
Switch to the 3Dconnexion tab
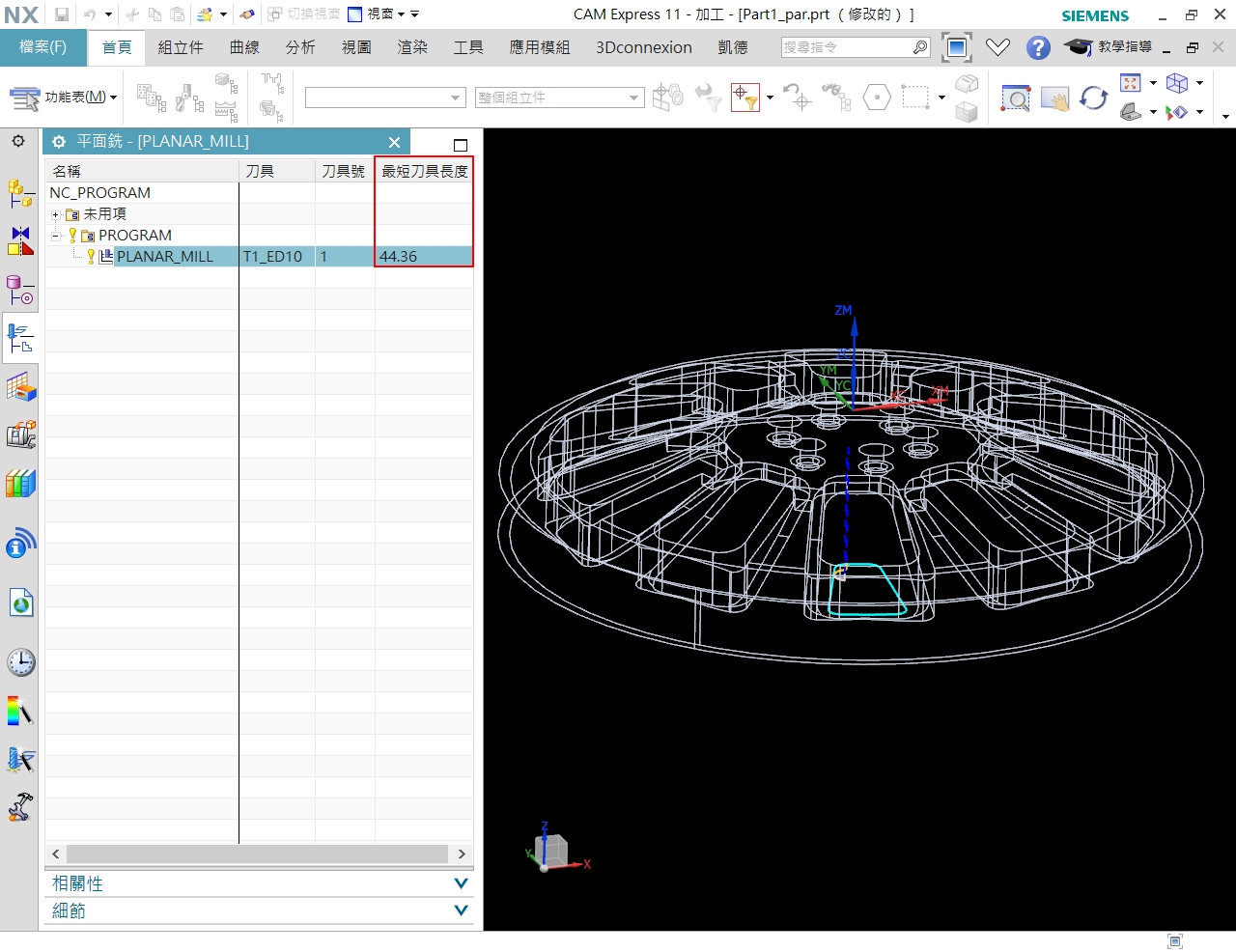pos(644,47)
